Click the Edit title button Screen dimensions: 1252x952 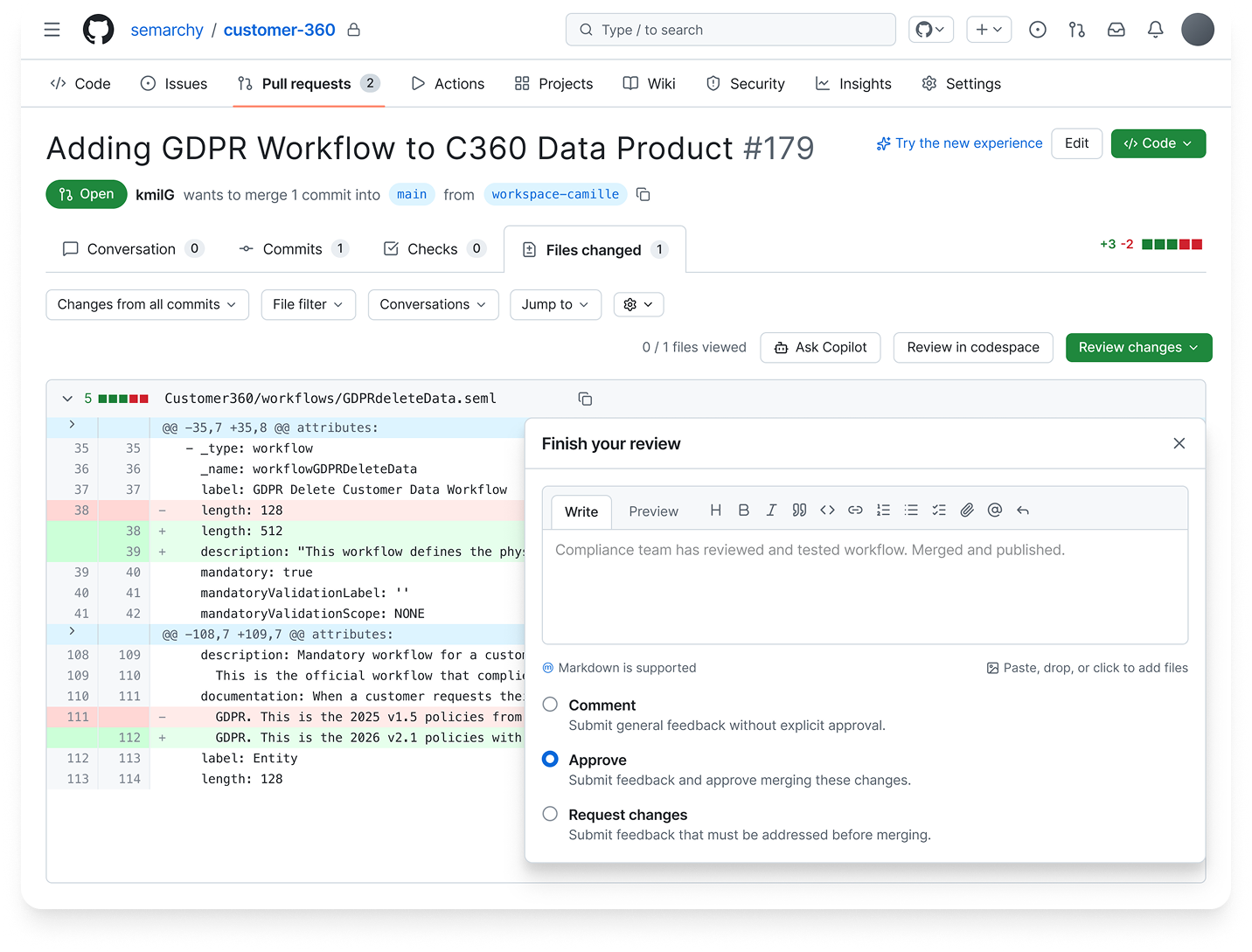(1076, 143)
